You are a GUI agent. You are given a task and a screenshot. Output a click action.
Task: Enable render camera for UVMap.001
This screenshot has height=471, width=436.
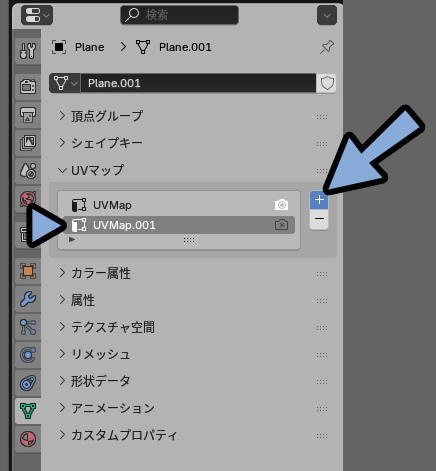coord(281,225)
